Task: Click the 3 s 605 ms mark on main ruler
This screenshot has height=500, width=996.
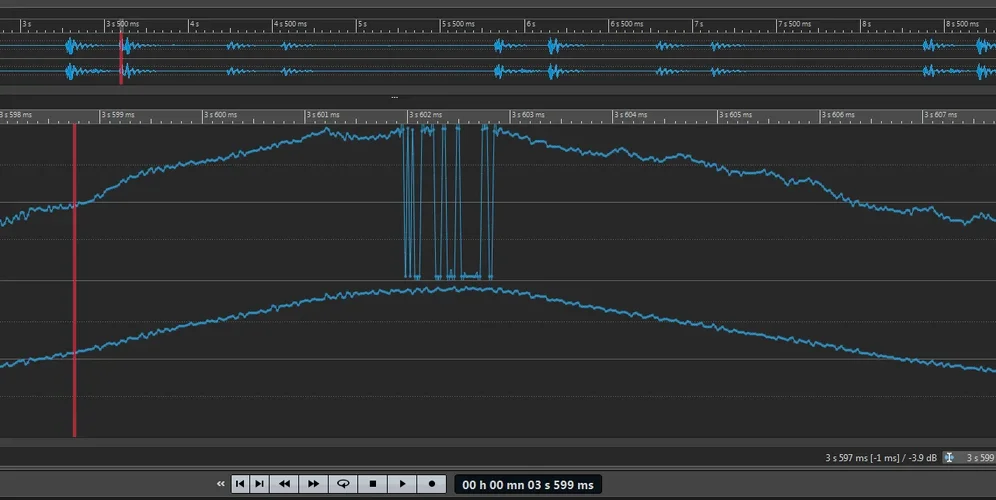Action: click(735, 115)
